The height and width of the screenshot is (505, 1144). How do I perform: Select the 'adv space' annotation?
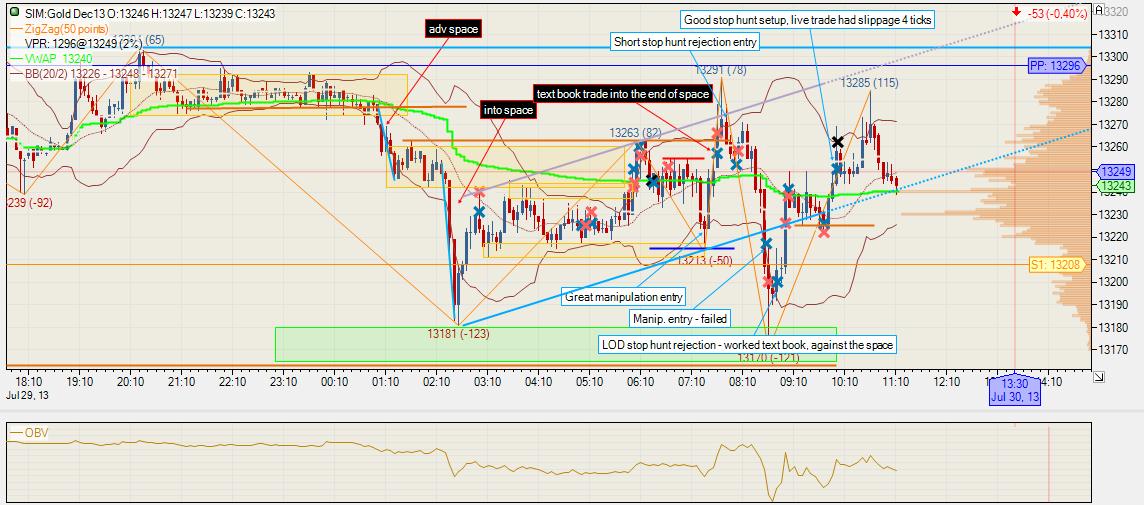(x=454, y=29)
